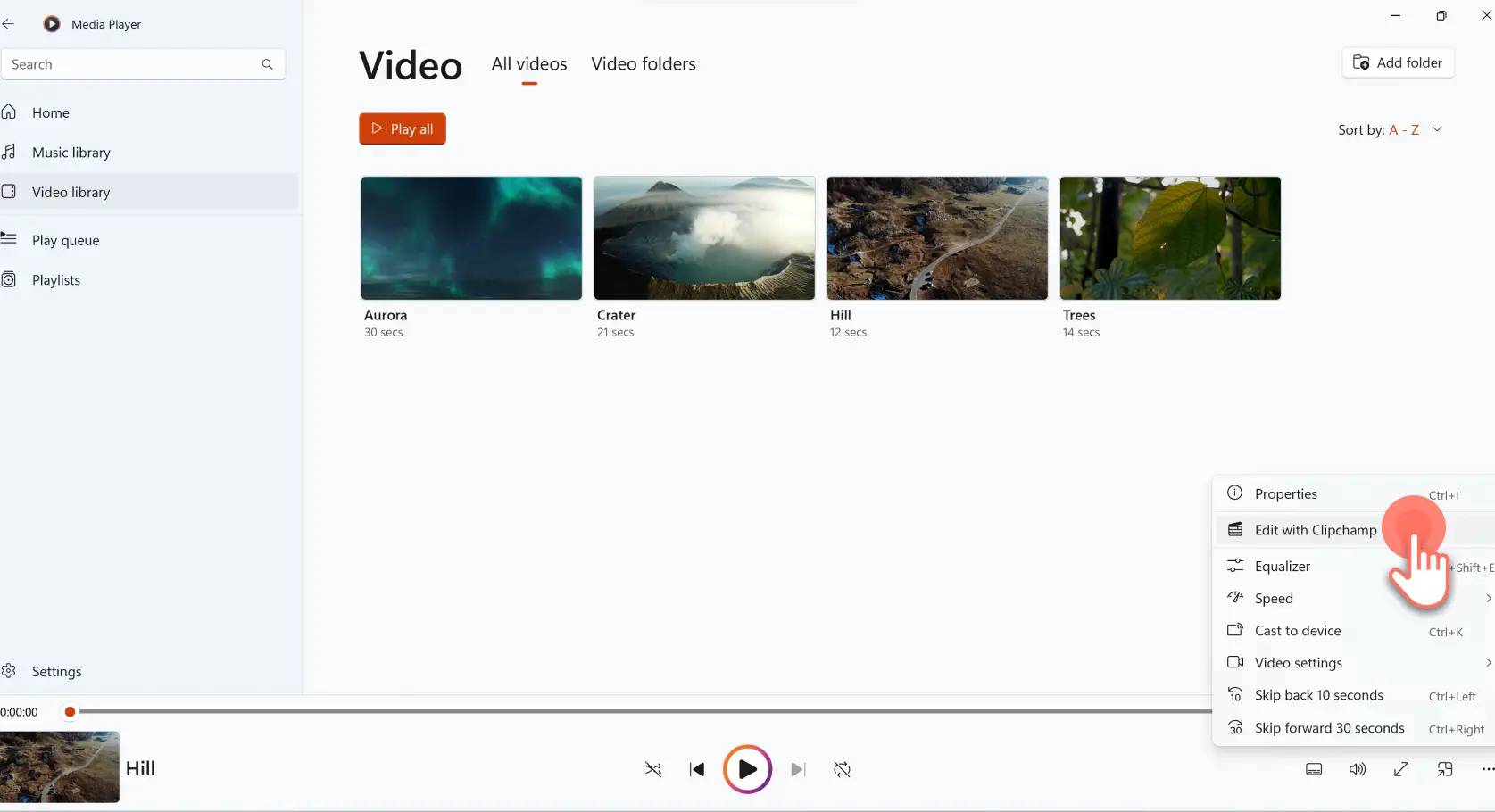Viewport: 1495px width, 812px height.
Task: Enable shuffle playback
Action: [652, 769]
